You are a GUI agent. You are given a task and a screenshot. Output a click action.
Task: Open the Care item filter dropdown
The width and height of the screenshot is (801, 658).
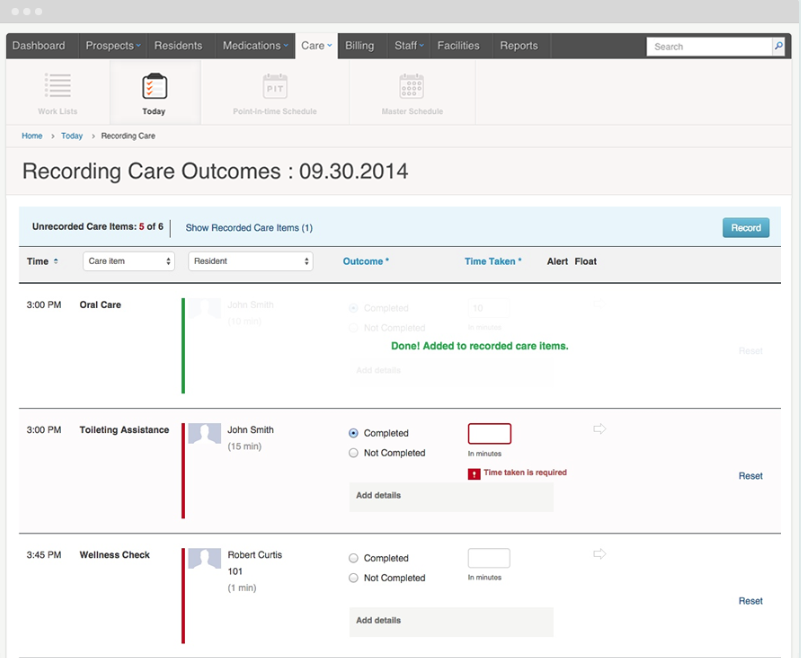[x=129, y=261]
